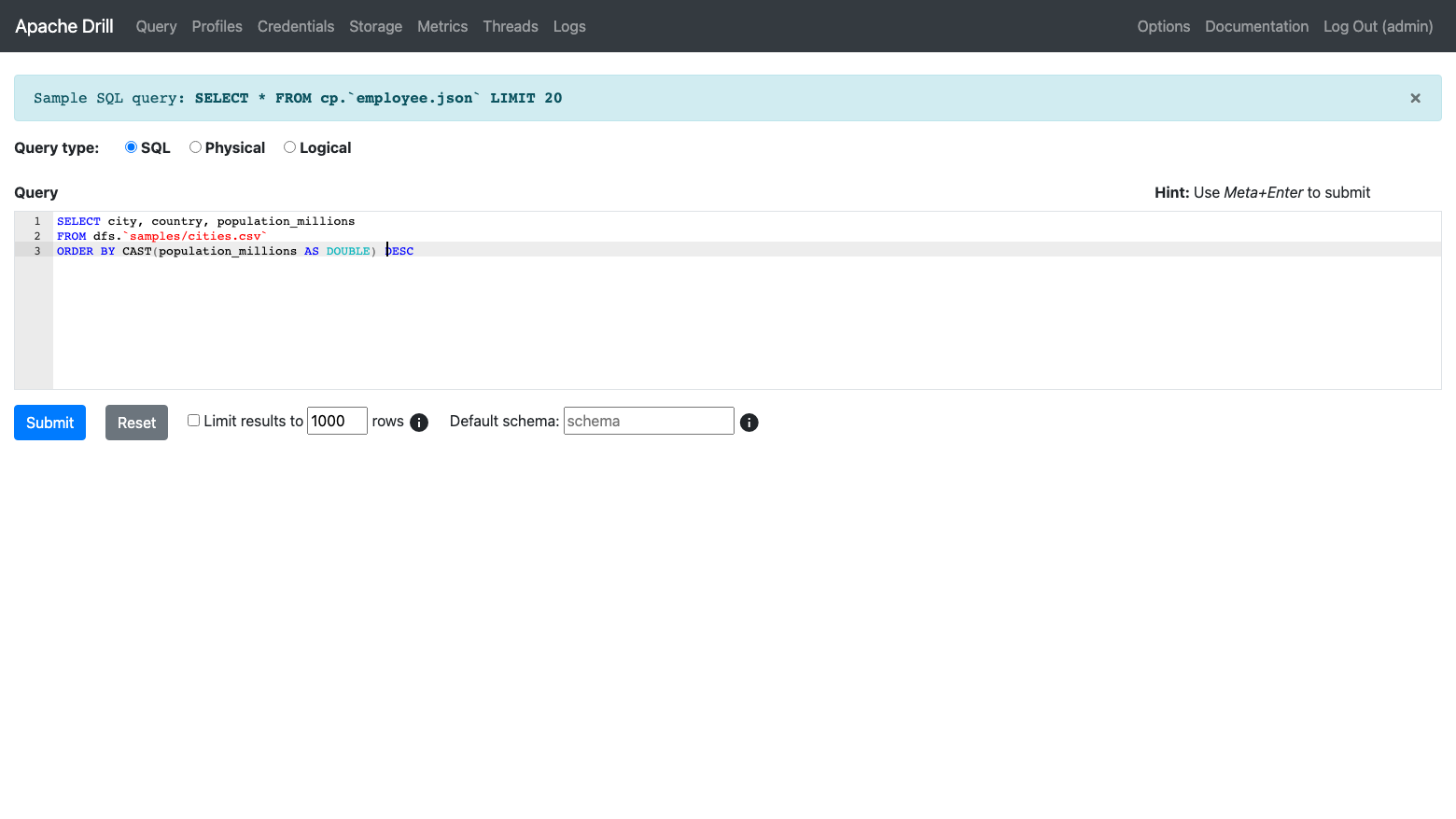
Task: View the Metrics page
Action: pyautogui.click(x=442, y=26)
